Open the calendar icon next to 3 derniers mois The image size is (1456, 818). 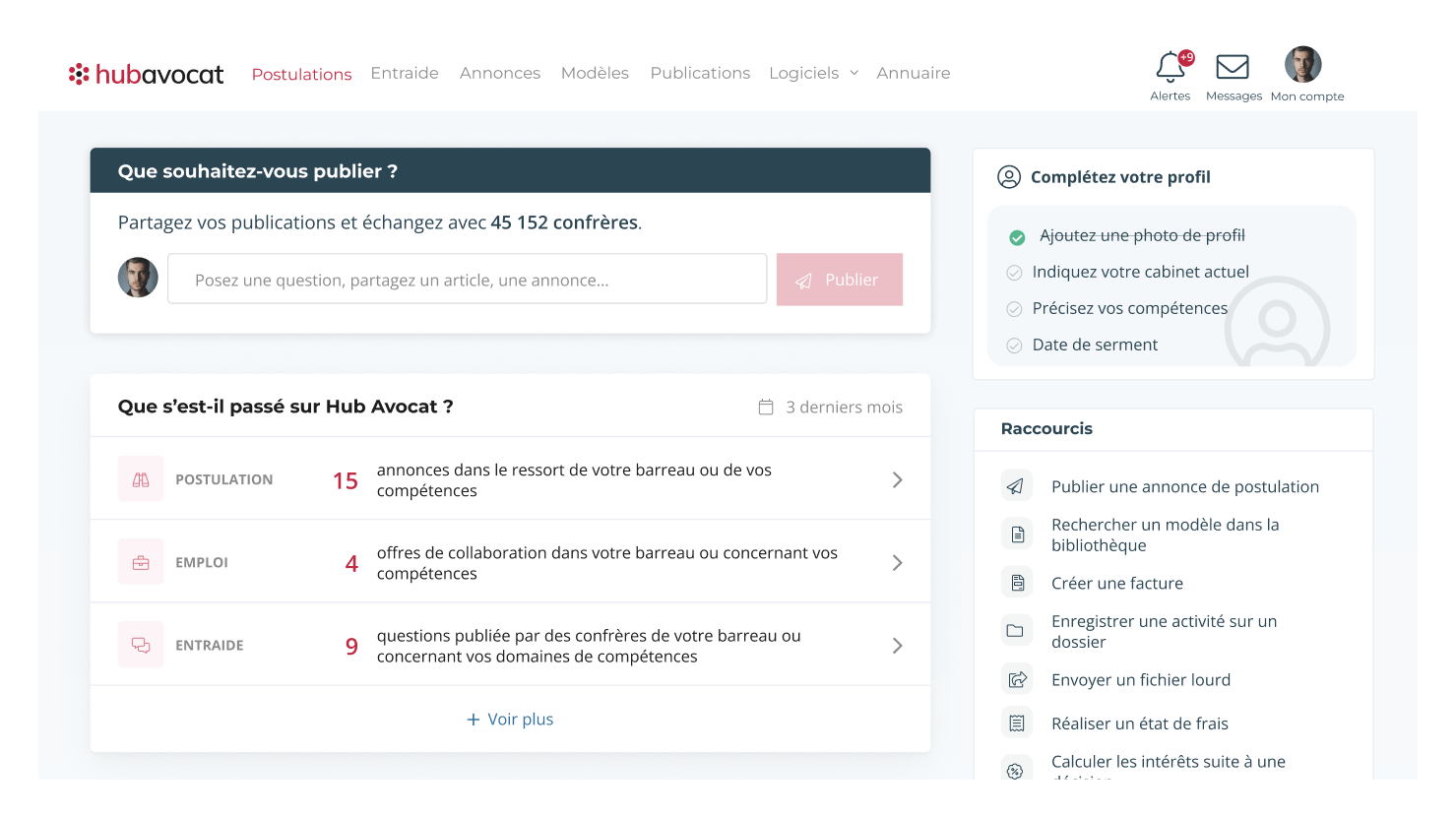(766, 406)
